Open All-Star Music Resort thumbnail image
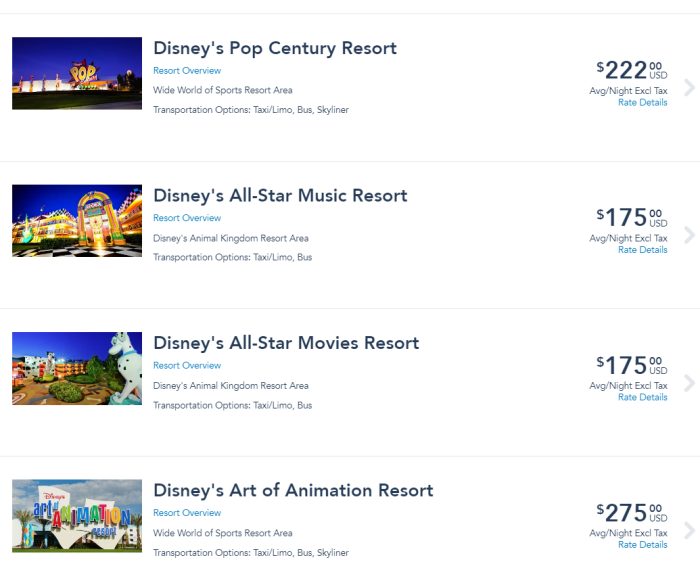Screen dimensions: 700x564 coord(77,220)
